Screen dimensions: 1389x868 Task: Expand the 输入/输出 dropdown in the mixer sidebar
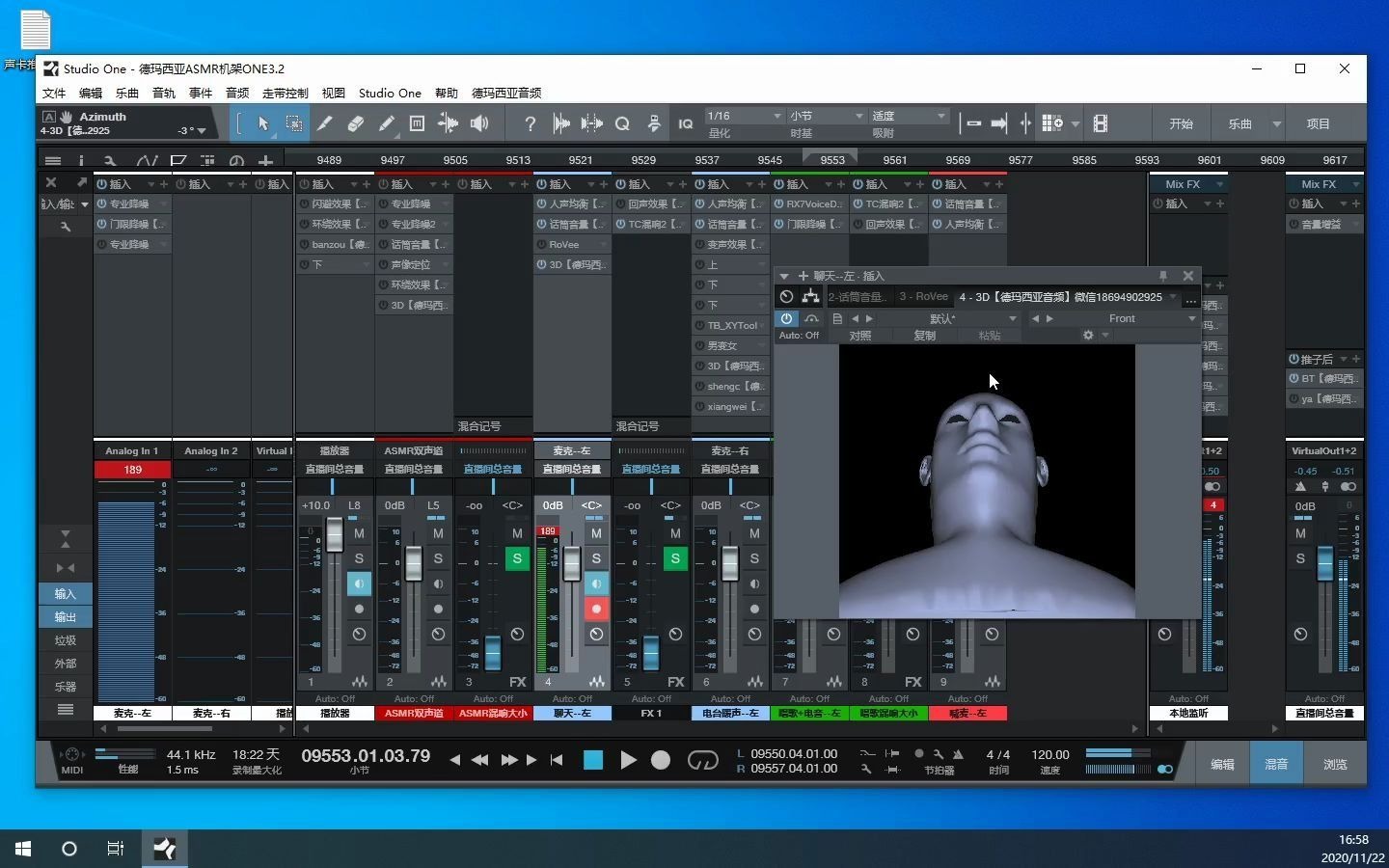(x=85, y=204)
